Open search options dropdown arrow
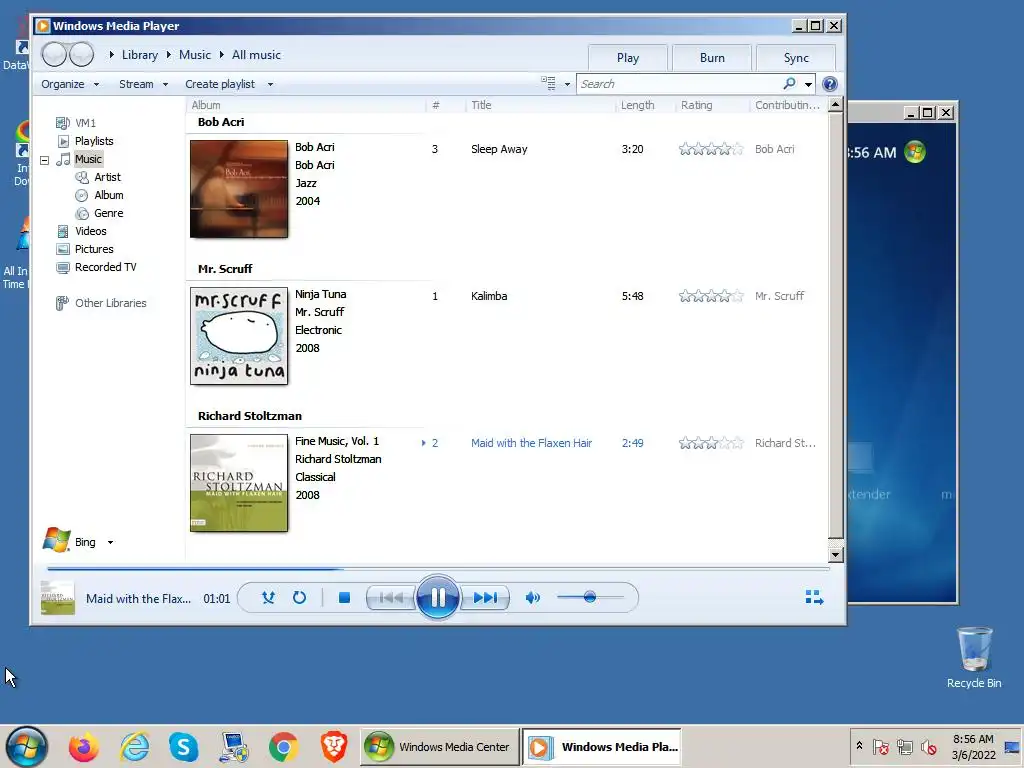The image size is (1024, 768). [x=808, y=84]
